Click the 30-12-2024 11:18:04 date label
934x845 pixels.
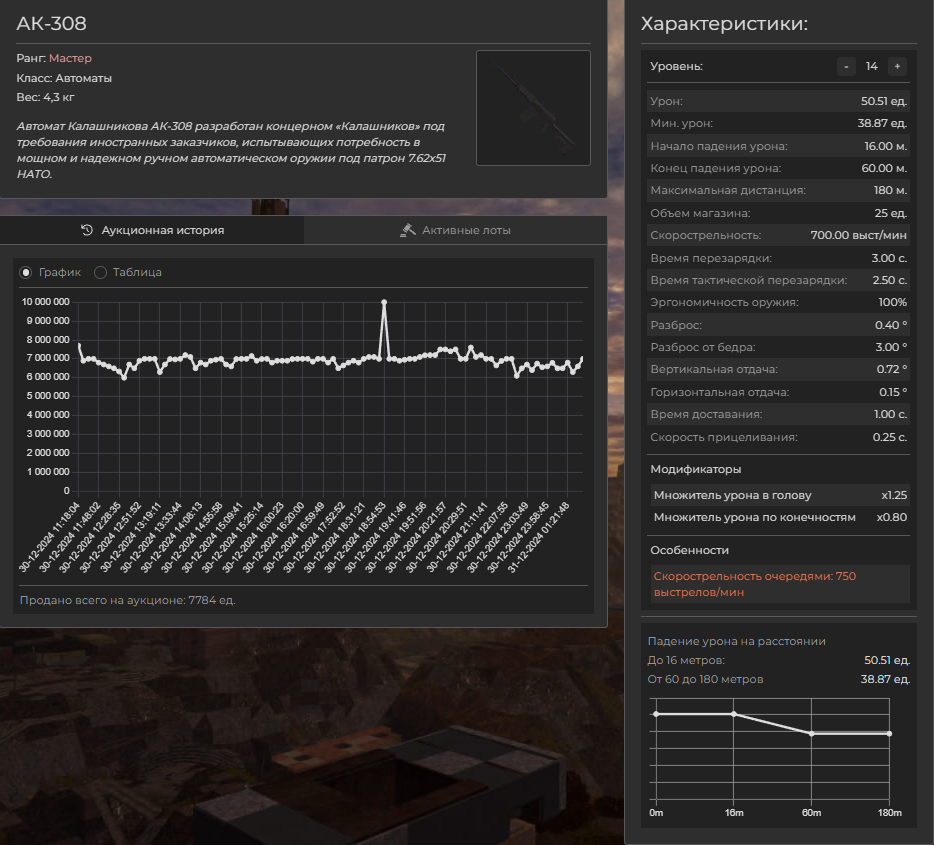point(49,537)
